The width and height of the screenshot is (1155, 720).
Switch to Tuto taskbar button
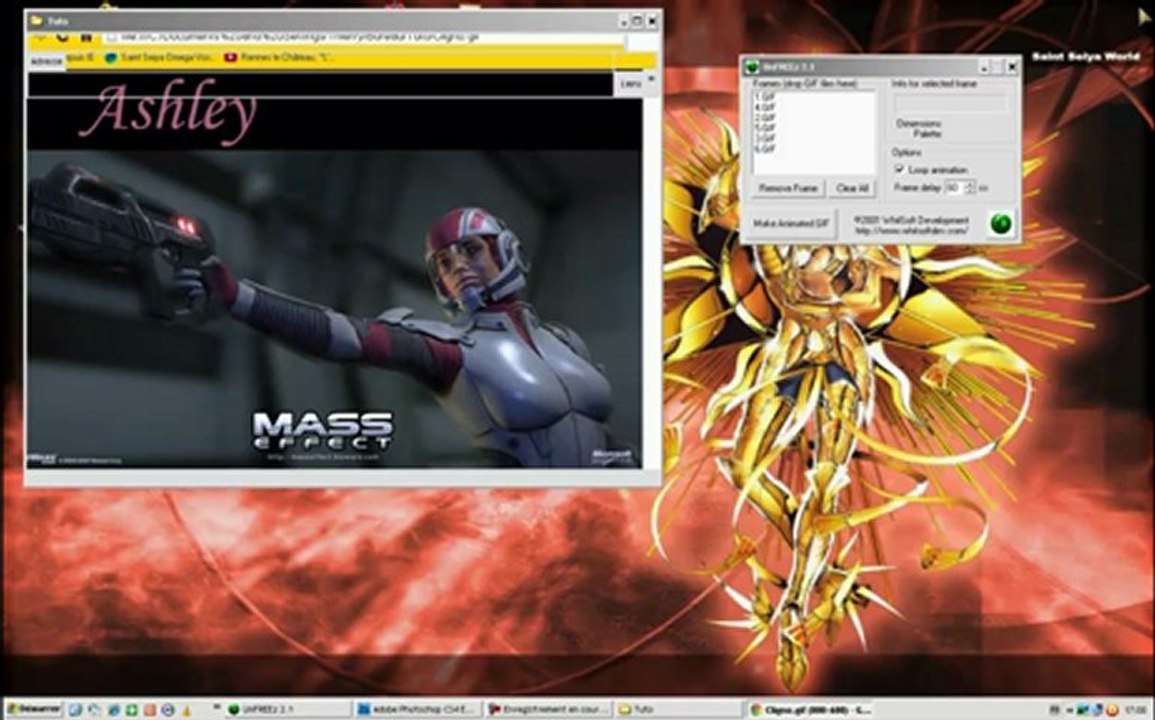678,710
